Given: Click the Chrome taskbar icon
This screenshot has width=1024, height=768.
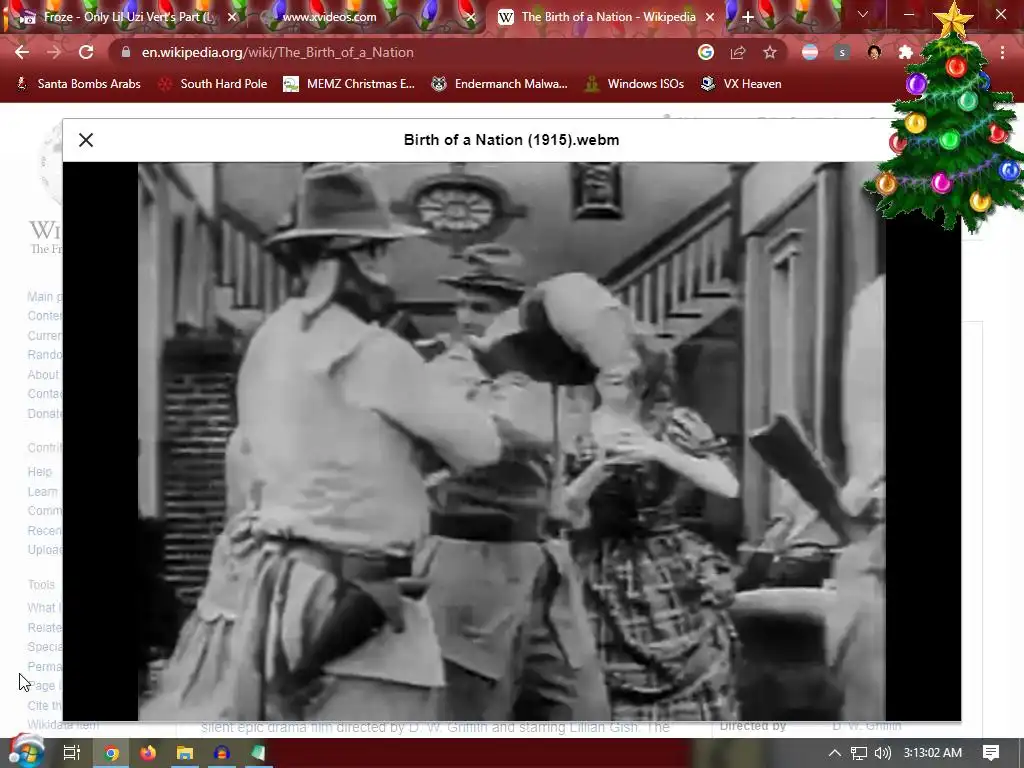Looking at the screenshot, I should [x=111, y=753].
